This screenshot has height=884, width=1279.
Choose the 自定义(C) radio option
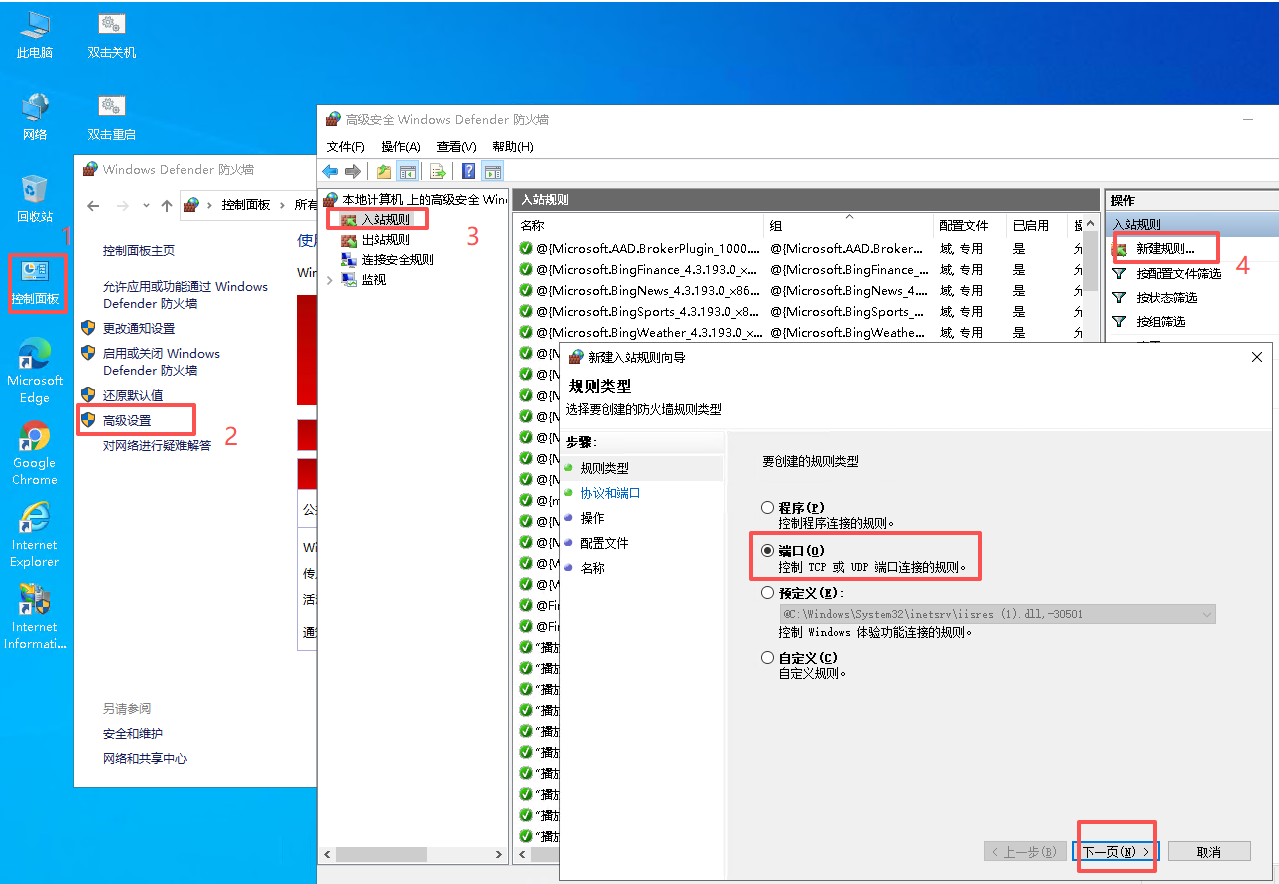(768, 658)
